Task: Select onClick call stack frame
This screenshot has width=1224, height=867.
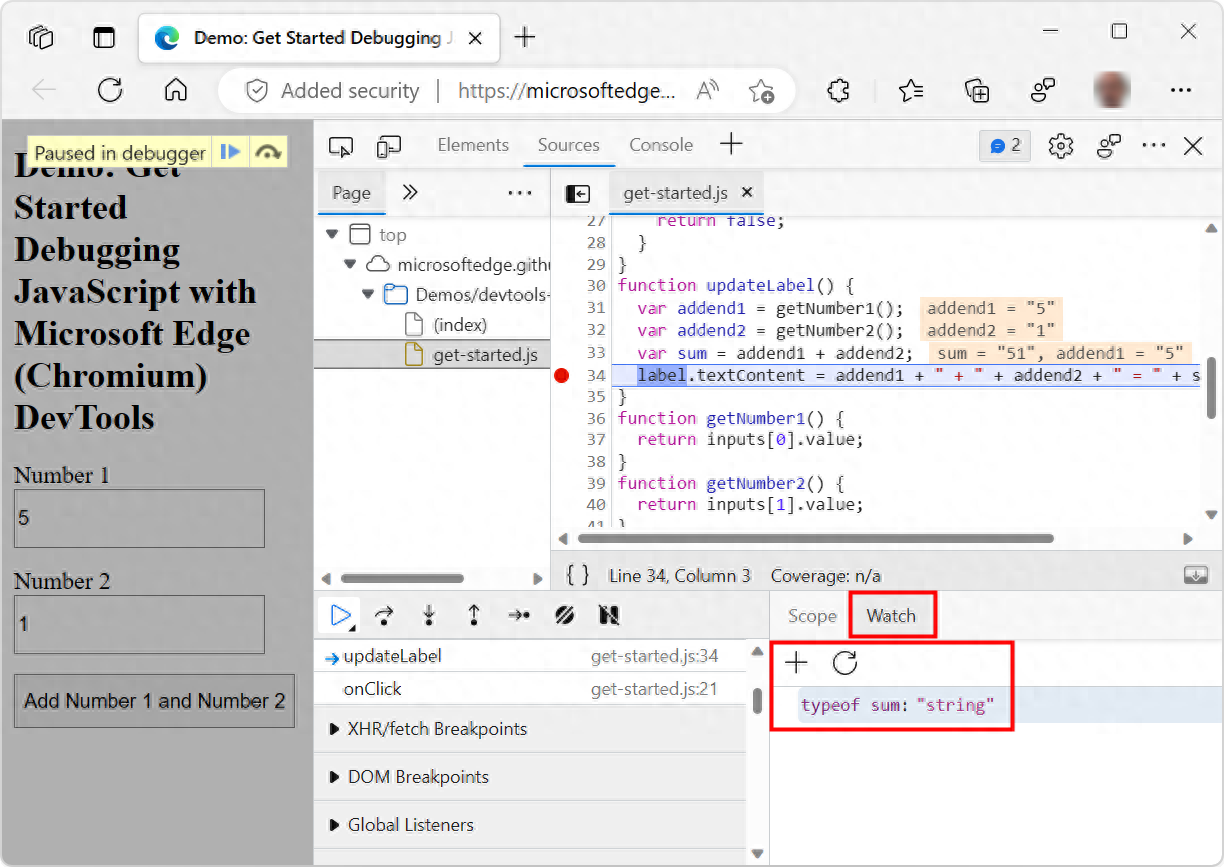Action: coord(531,689)
